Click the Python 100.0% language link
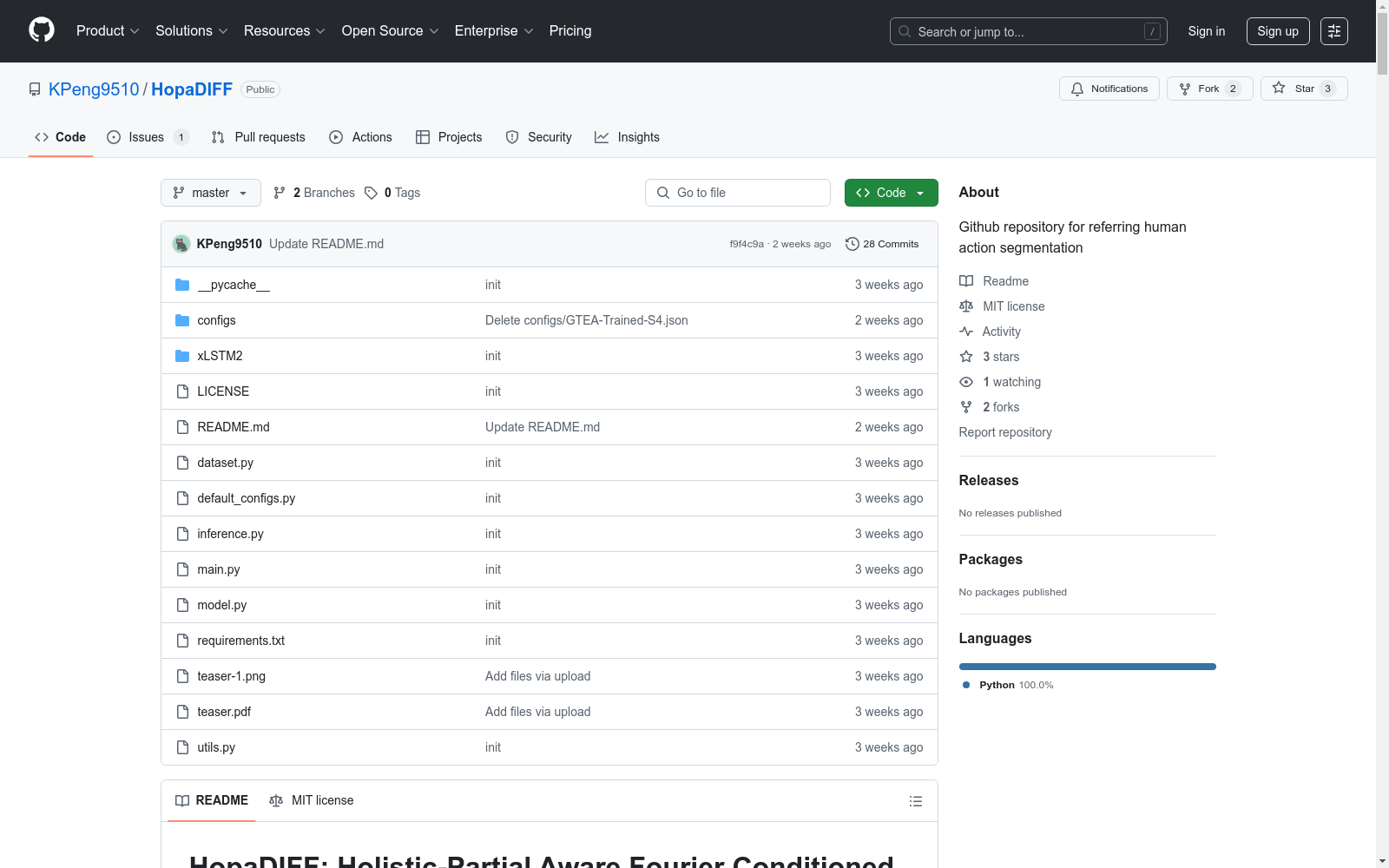 (x=1008, y=685)
